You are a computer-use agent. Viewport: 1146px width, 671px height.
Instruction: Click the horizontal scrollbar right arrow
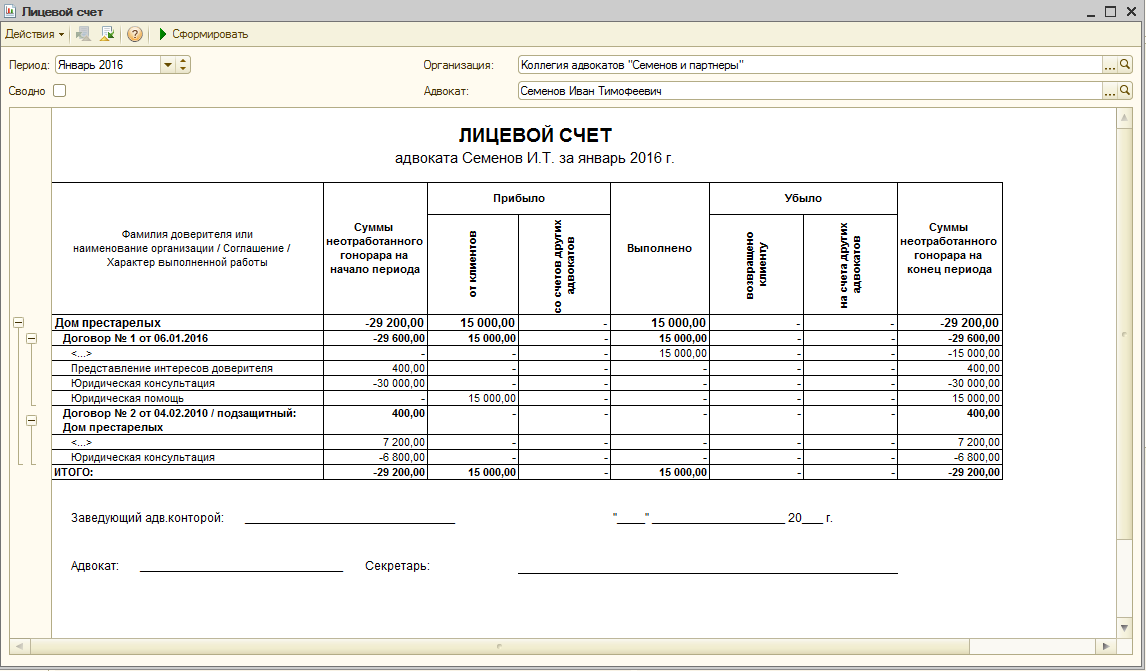[x=1106, y=646]
